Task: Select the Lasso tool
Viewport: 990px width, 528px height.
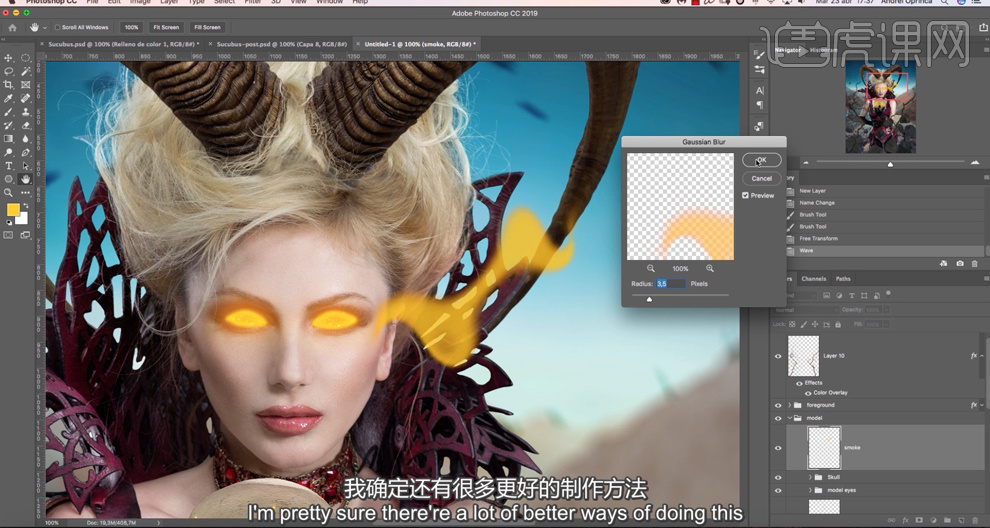Action: pos(9,72)
